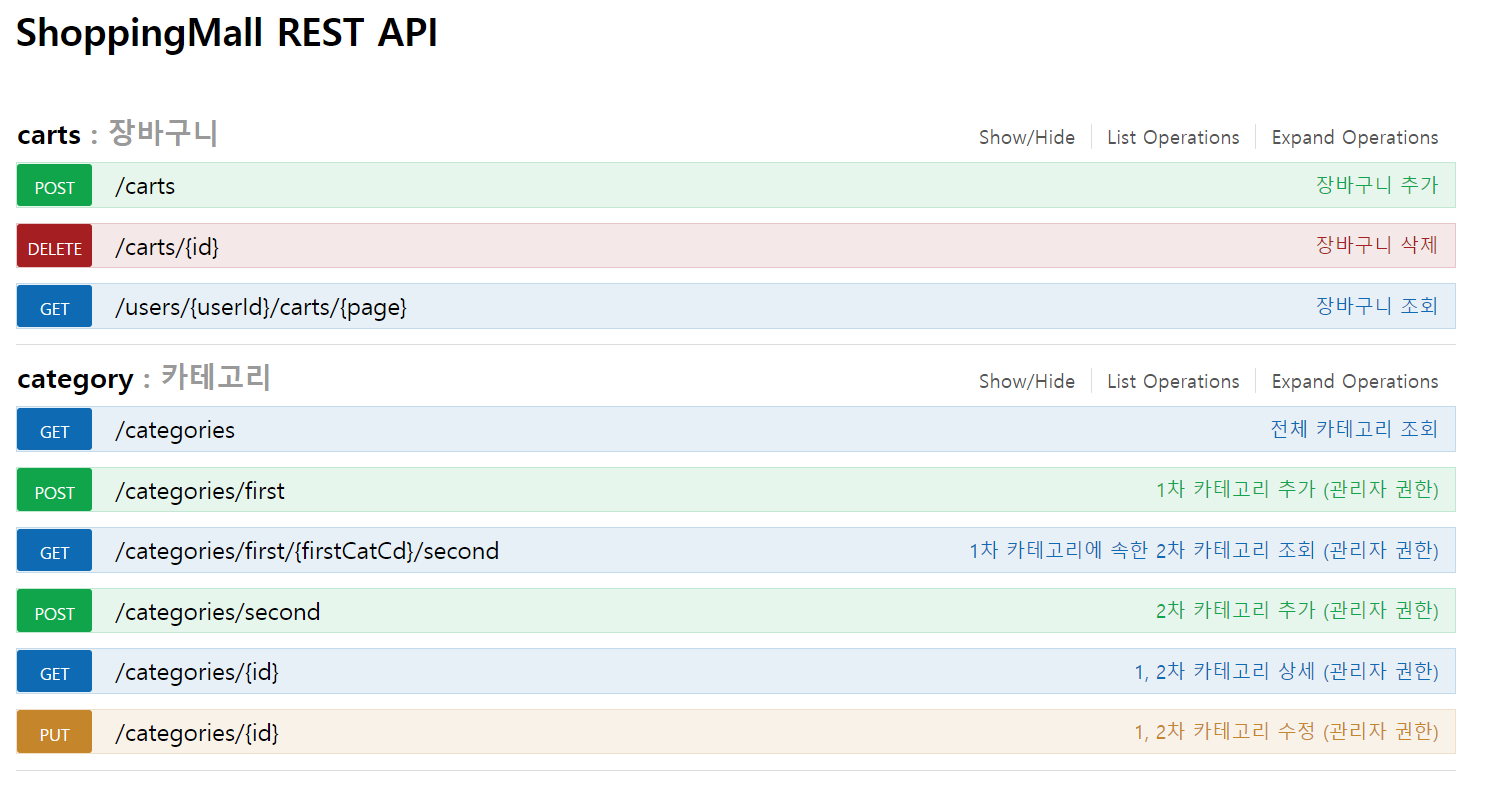Select the POST badge on /categories/first
Image resolution: width=1488 pixels, height=786 pixels.
pos(53,490)
